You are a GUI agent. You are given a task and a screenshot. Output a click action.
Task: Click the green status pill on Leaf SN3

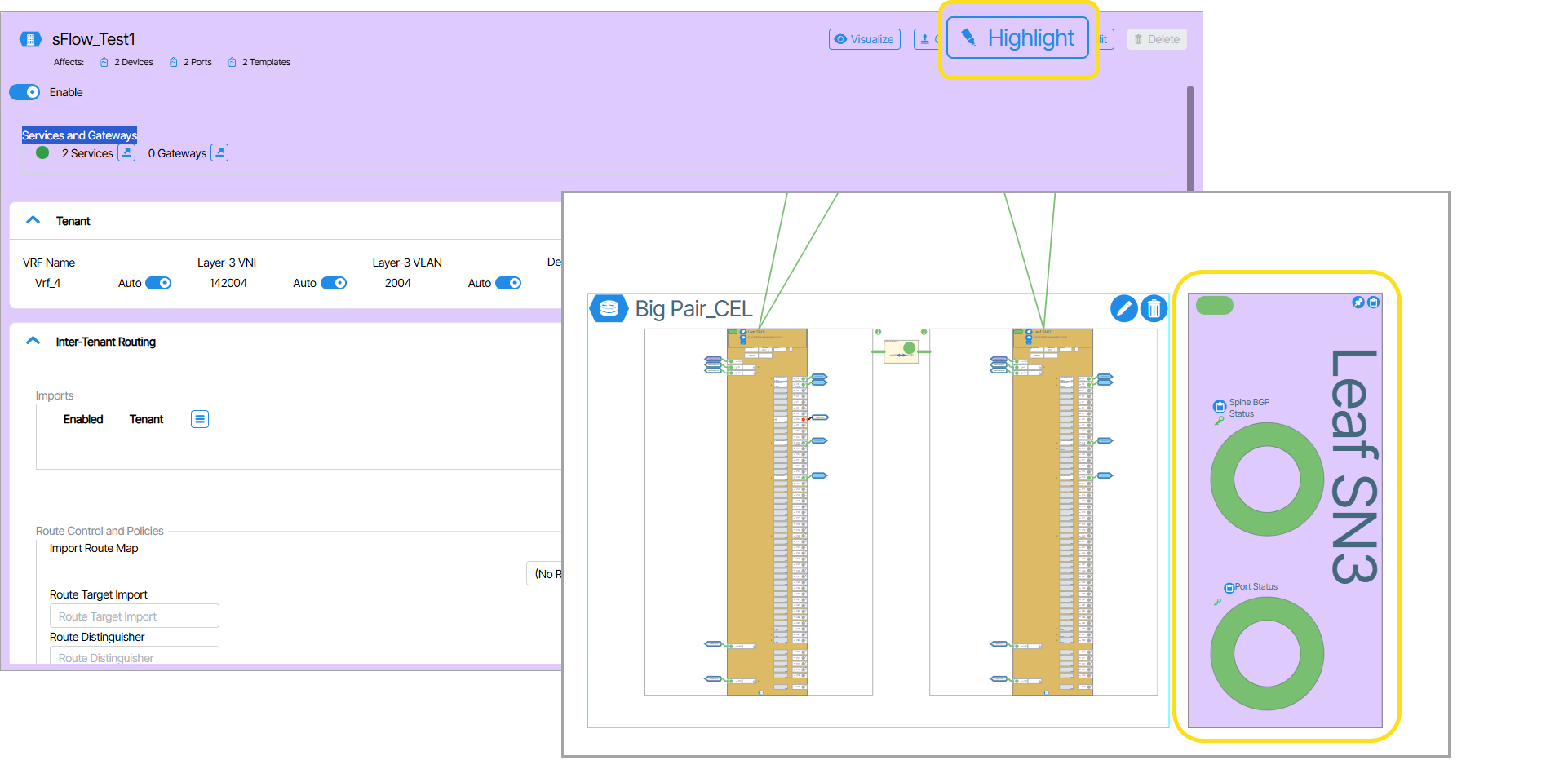[1214, 306]
